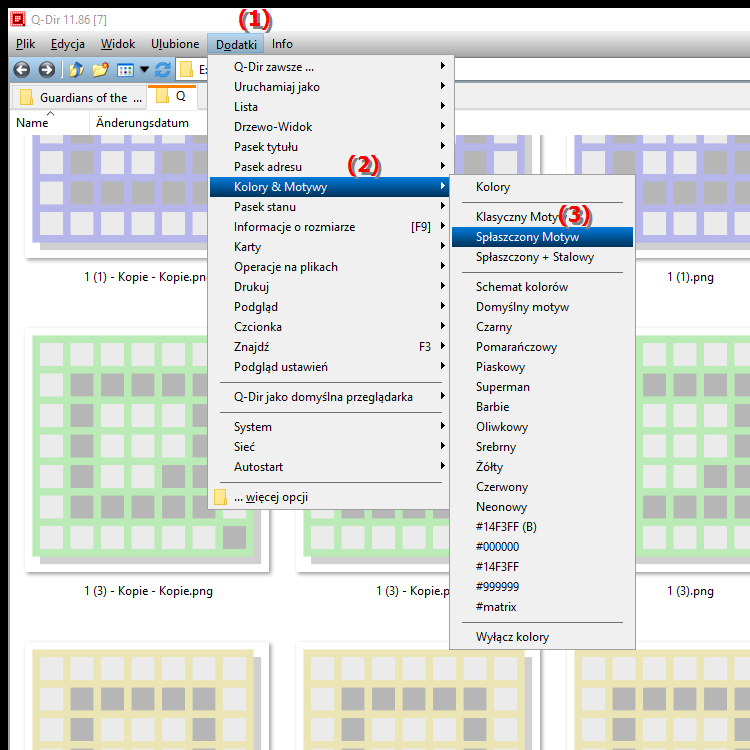Sort by the Name column header

click(50, 123)
